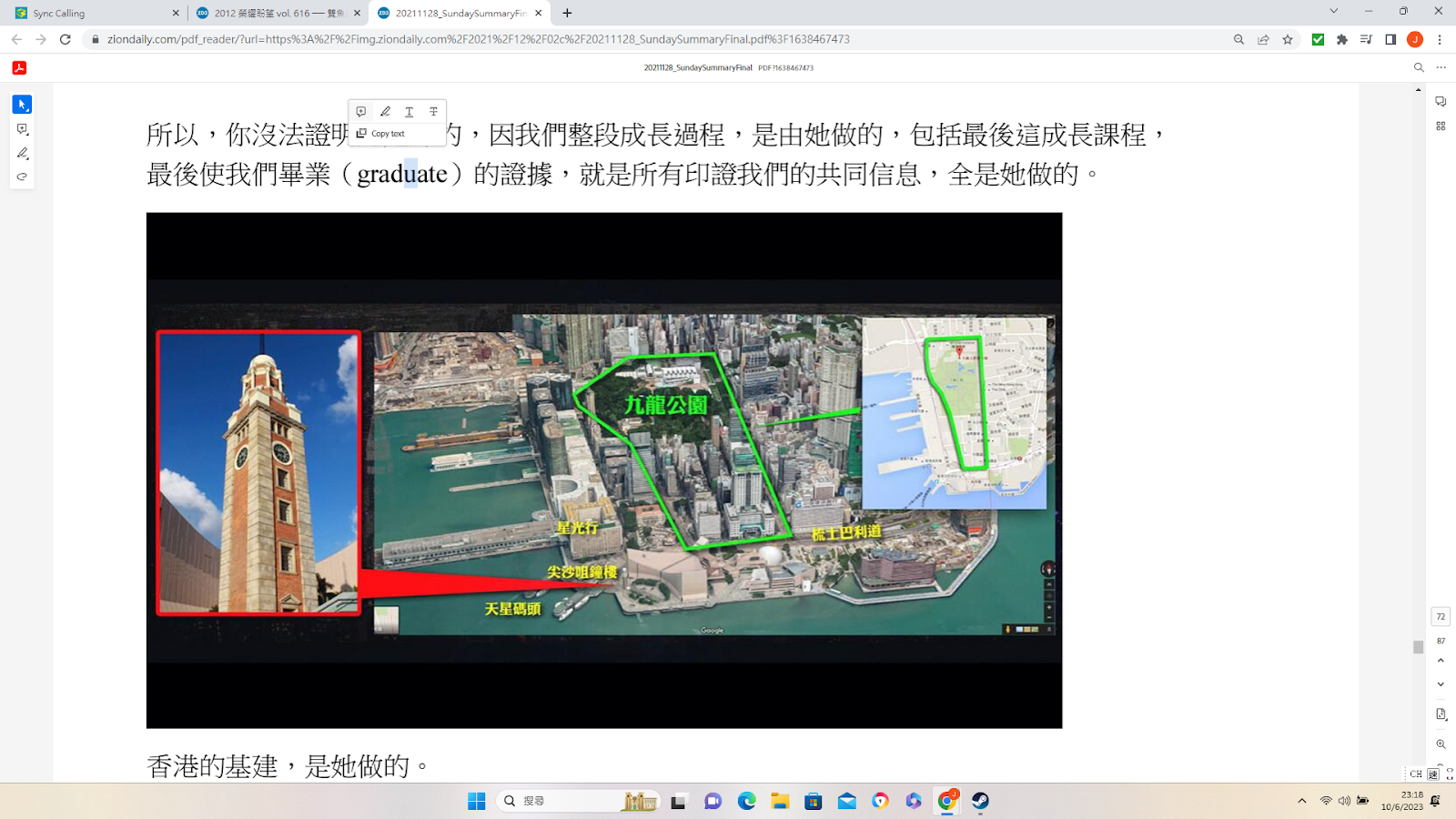1456x819 pixels.
Task: Click the word graduate in the text
Action: coord(402,174)
